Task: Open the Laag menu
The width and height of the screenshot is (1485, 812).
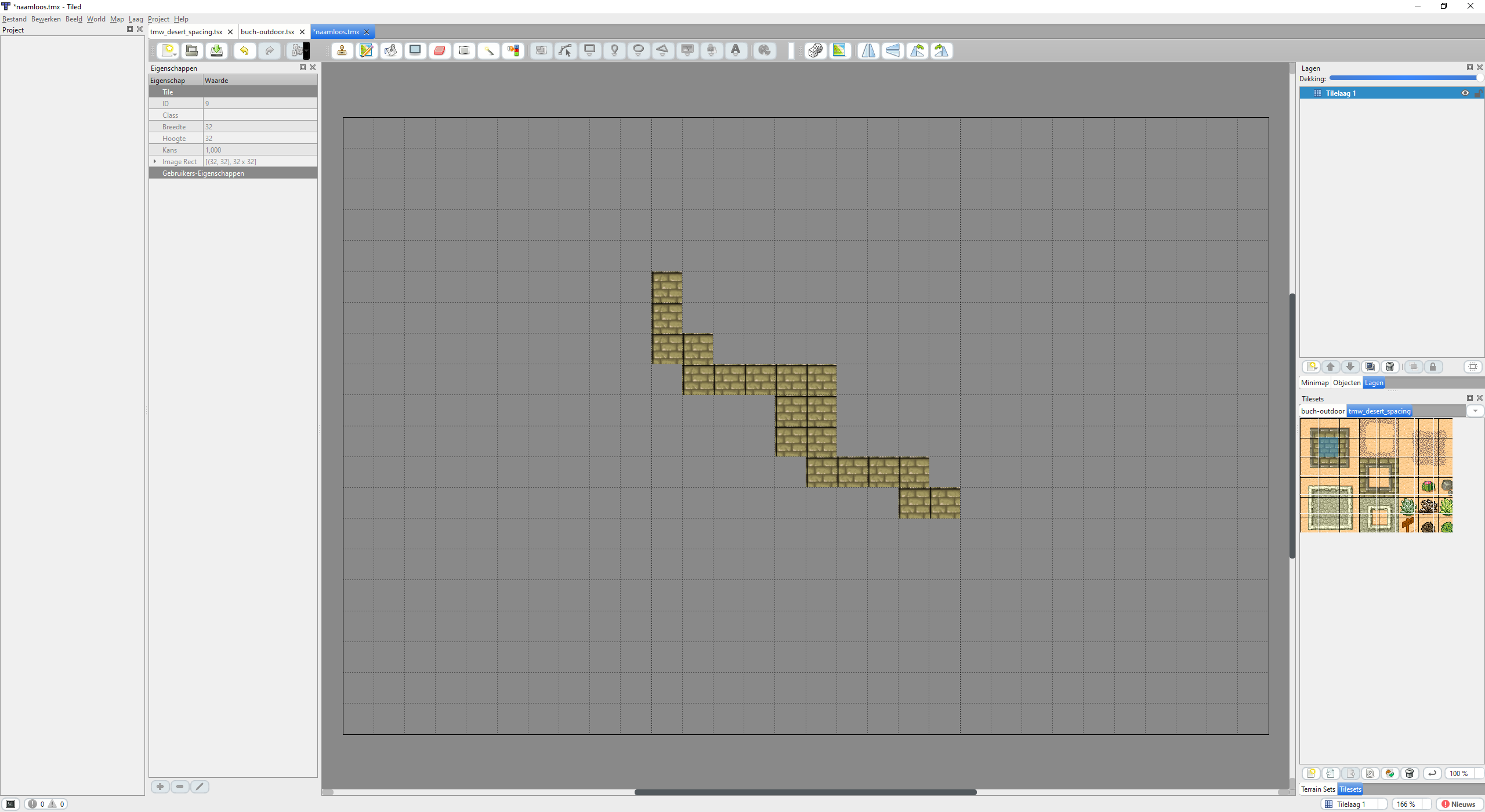Action: (x=136, y=19)
